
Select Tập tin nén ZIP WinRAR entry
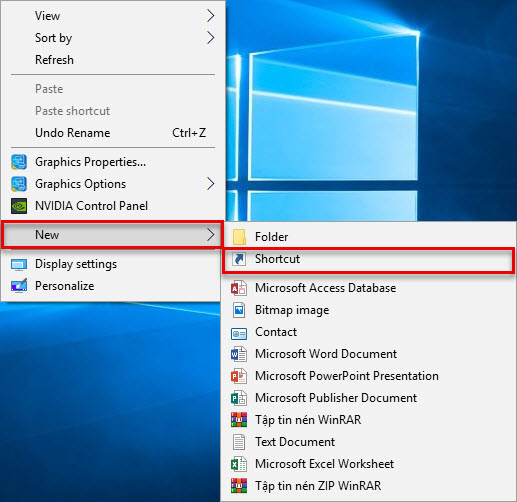click(x=368, y=486)
